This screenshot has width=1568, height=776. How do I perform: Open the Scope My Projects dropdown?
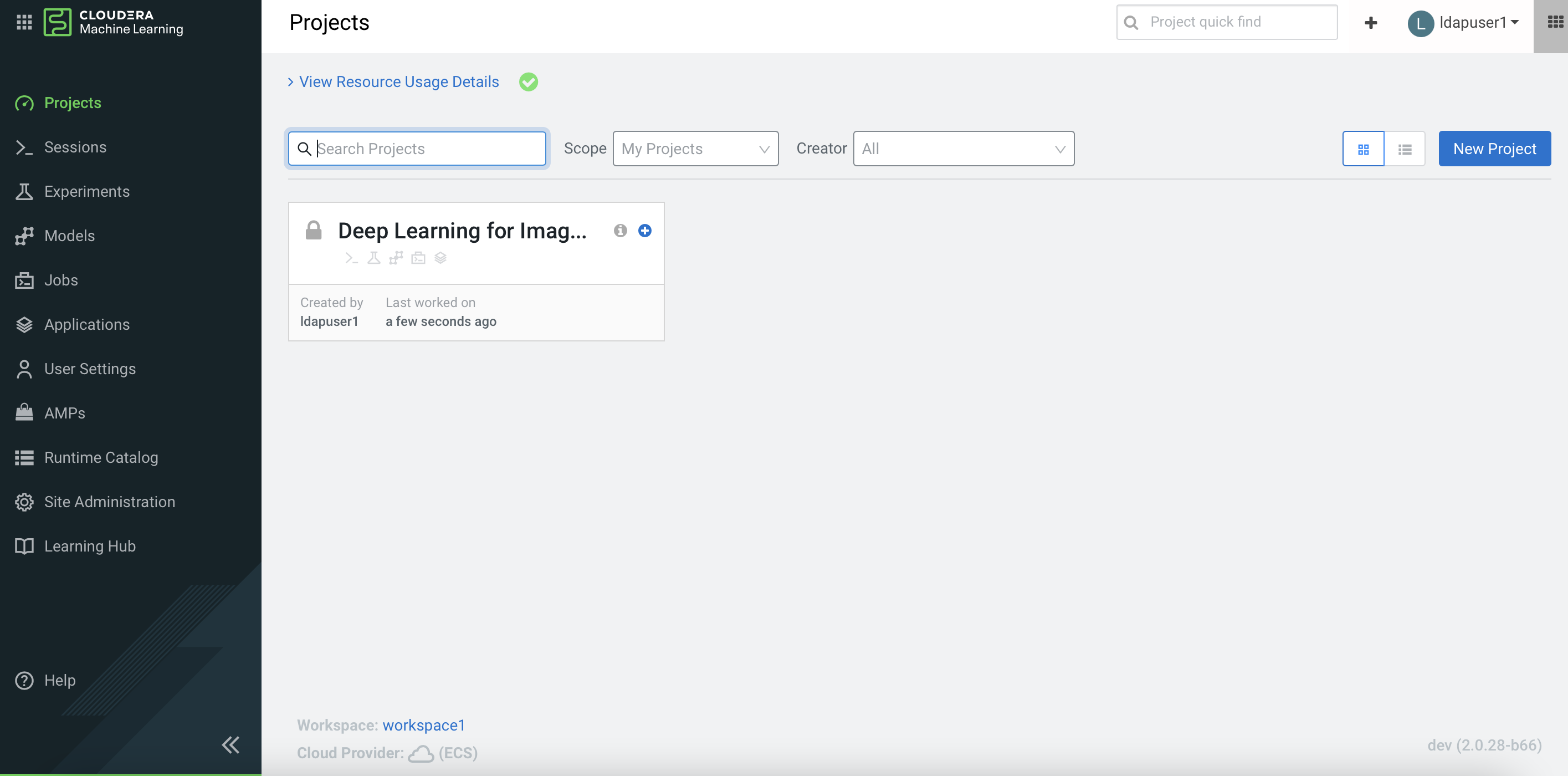[695, 149]
